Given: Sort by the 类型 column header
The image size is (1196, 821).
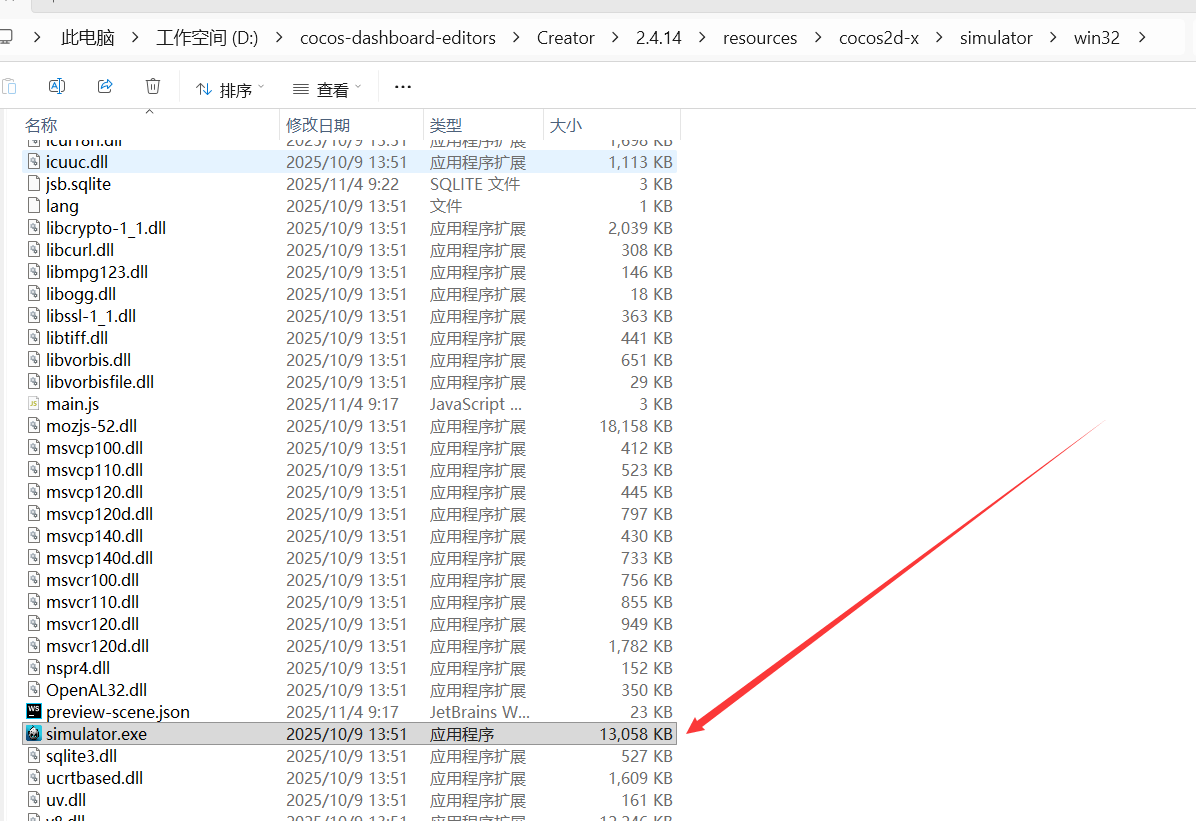Looking at the screenshot, I should (445, 124).
